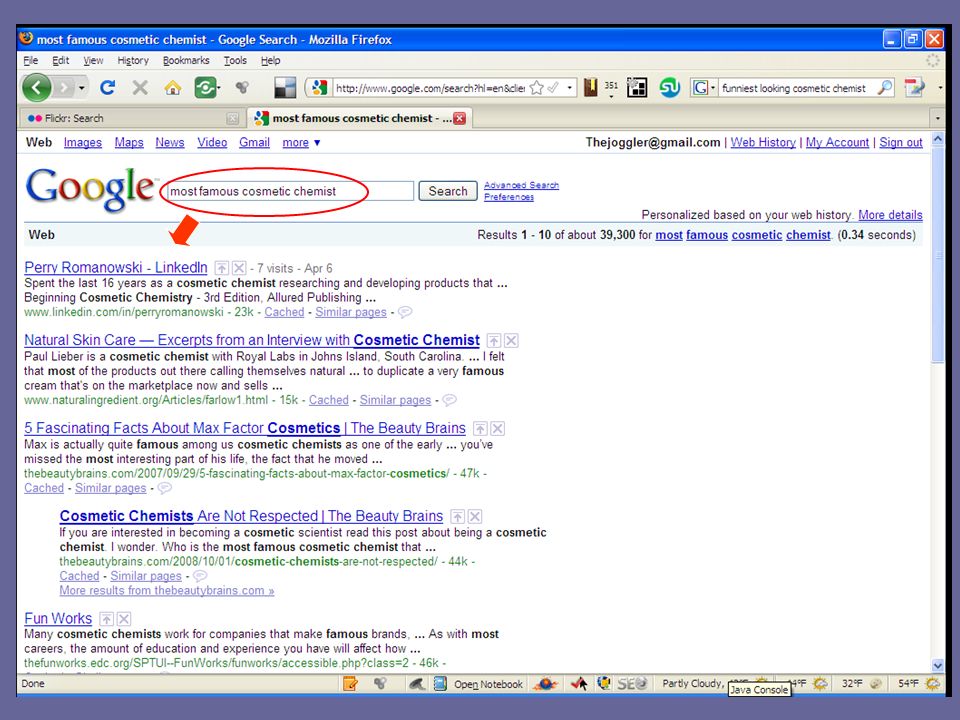Close the most famous cosmetic chemist tab

[x=459, y=118]
